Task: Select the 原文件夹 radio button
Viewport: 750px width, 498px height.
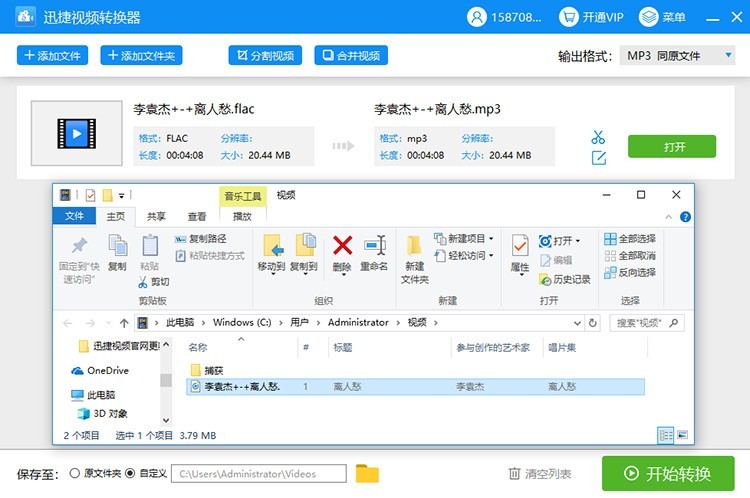Action: [75, 473]
